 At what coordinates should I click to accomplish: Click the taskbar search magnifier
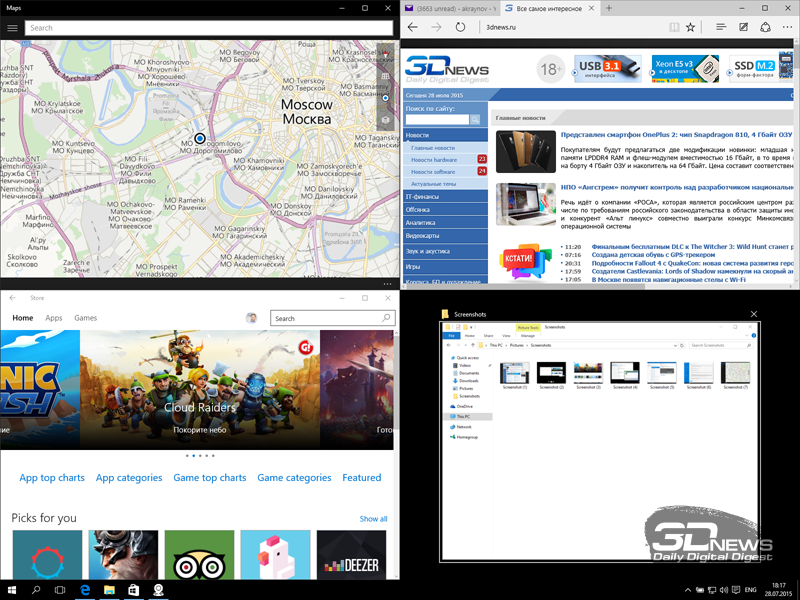click(36, 590)
